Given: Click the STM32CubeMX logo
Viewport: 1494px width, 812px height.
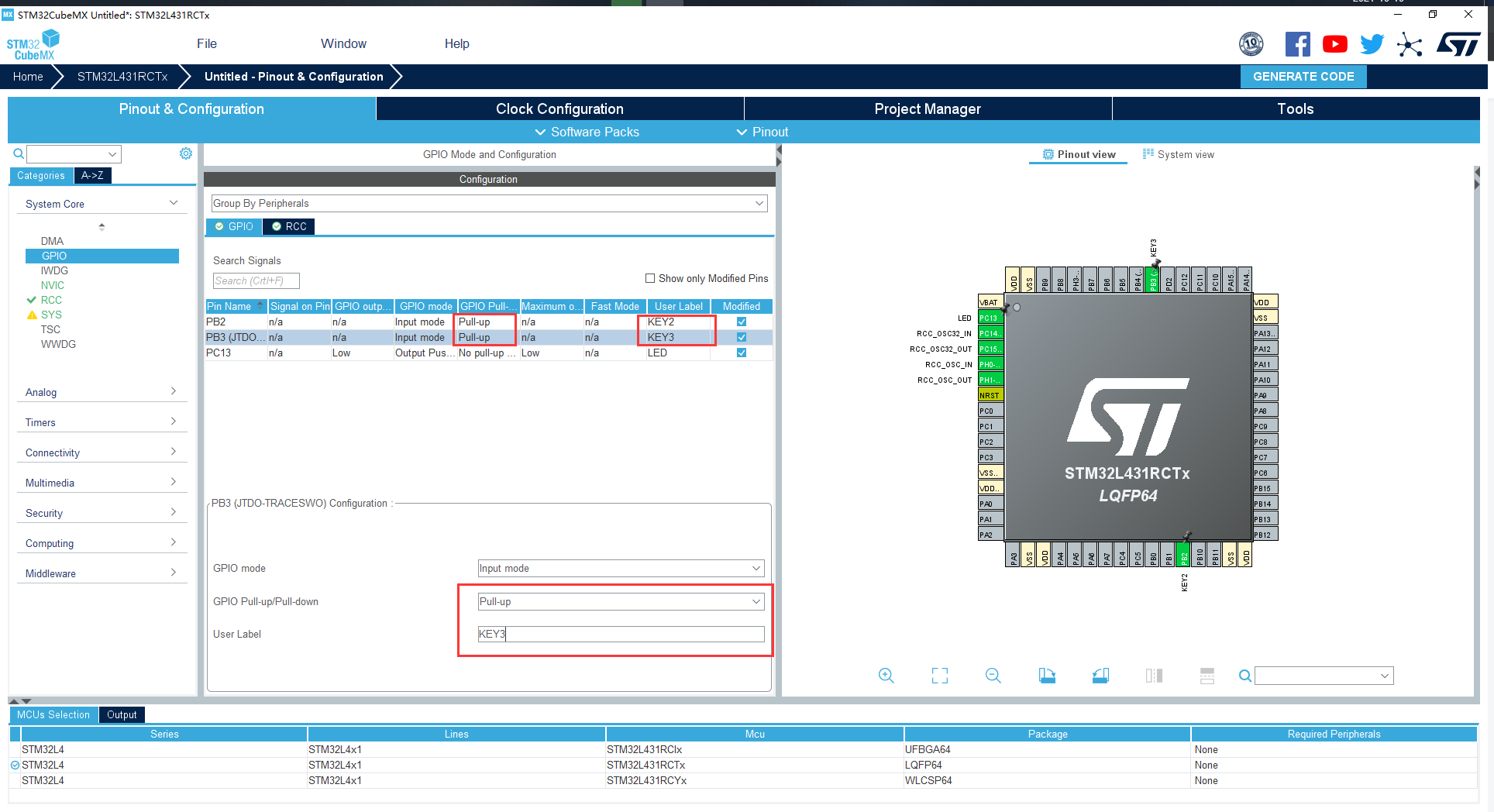Looking at the screenshot, I should 33,45.
